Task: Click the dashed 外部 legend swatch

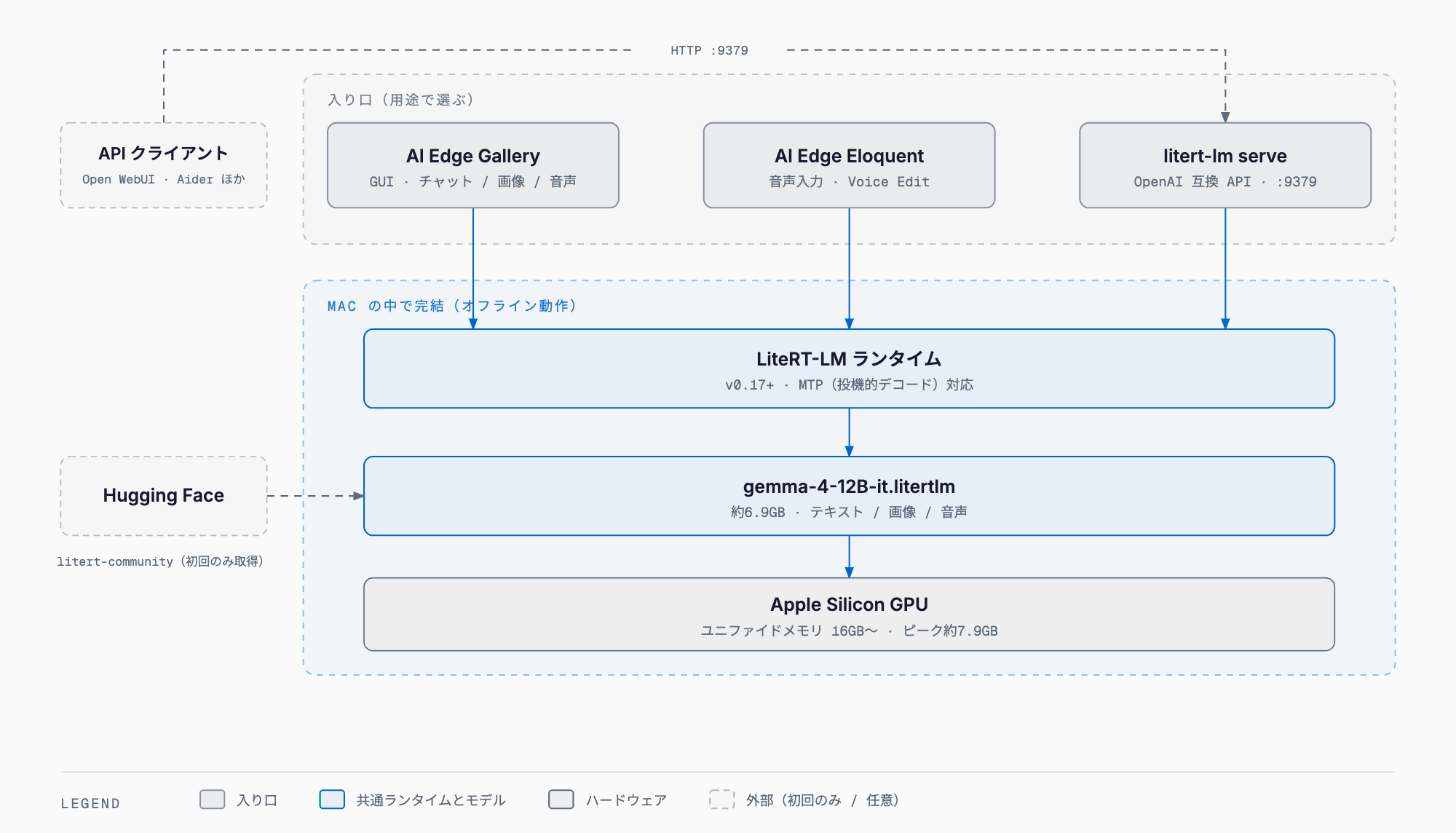Action: (721, 800)
